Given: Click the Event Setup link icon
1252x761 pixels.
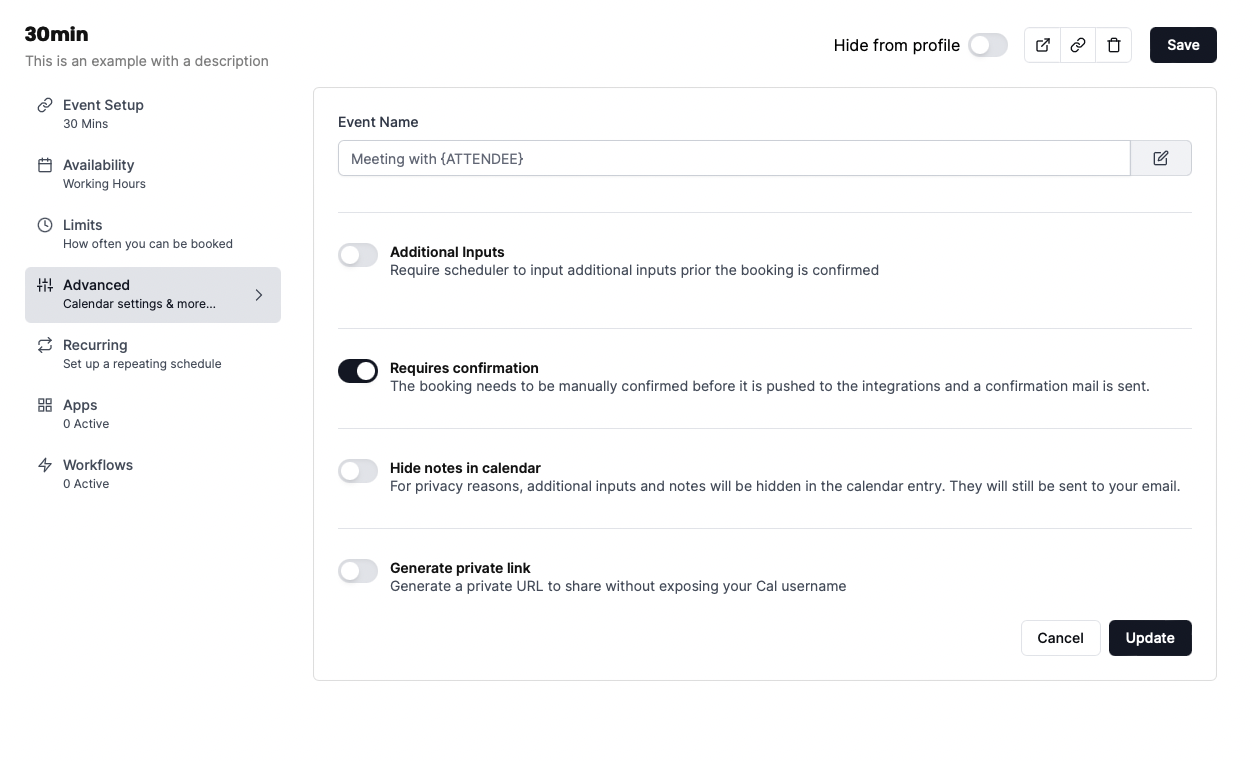Looking at the screenshot, I should [45, 105].
